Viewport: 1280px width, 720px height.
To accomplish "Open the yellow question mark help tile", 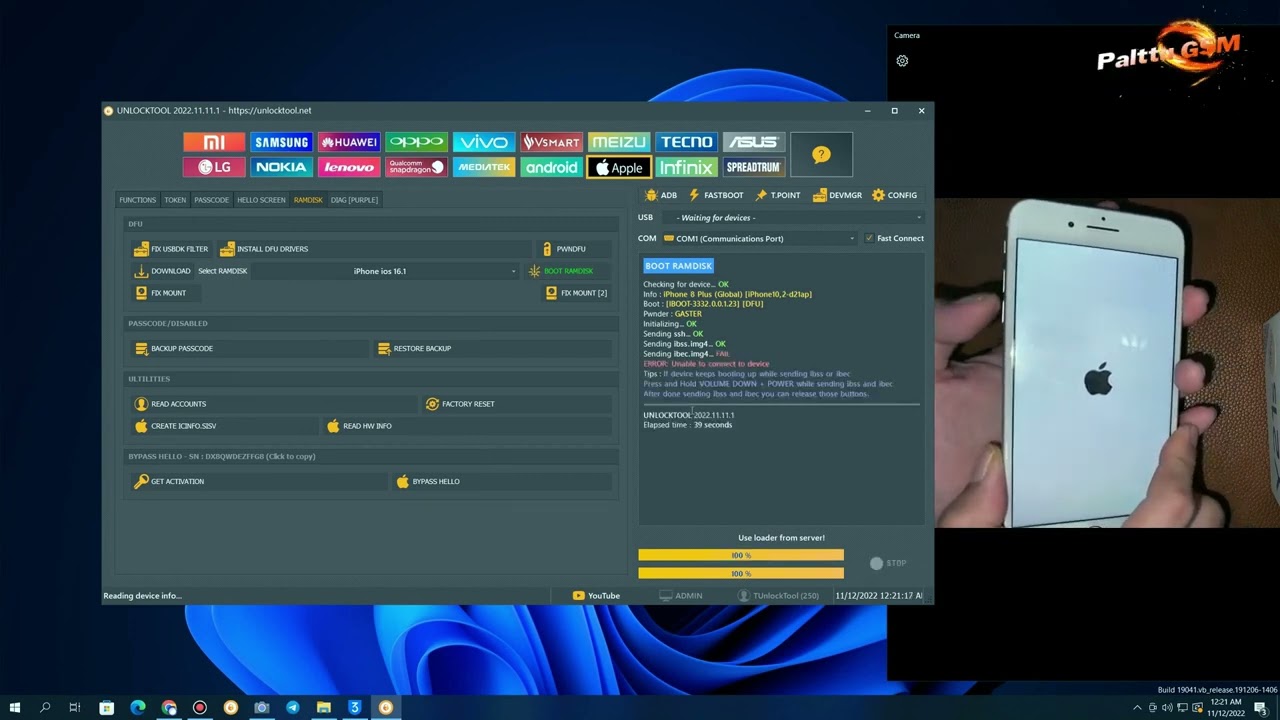I will (x=821, y=155).
